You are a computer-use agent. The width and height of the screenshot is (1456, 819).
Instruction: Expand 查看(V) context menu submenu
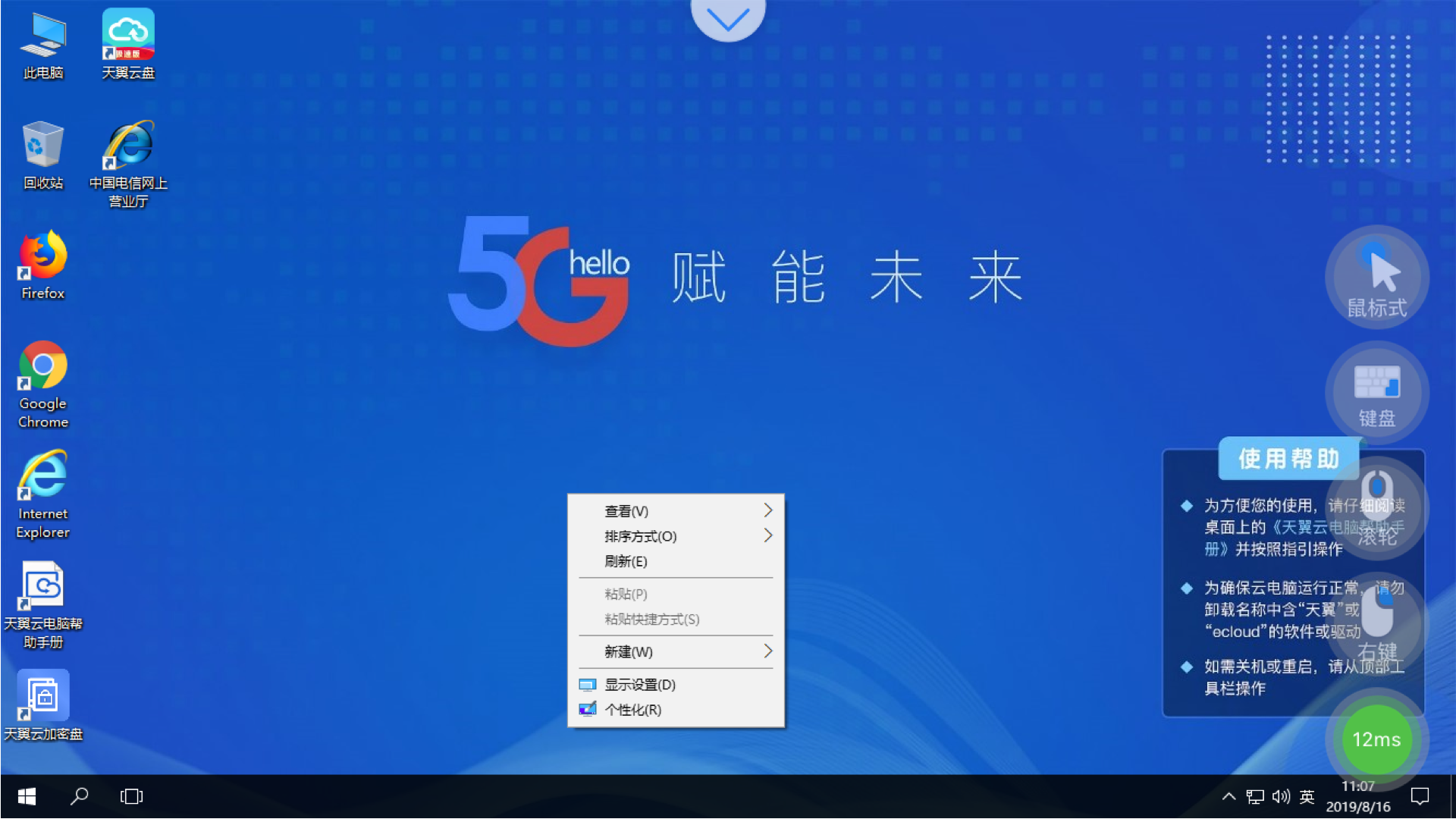(x=675, y=510)
